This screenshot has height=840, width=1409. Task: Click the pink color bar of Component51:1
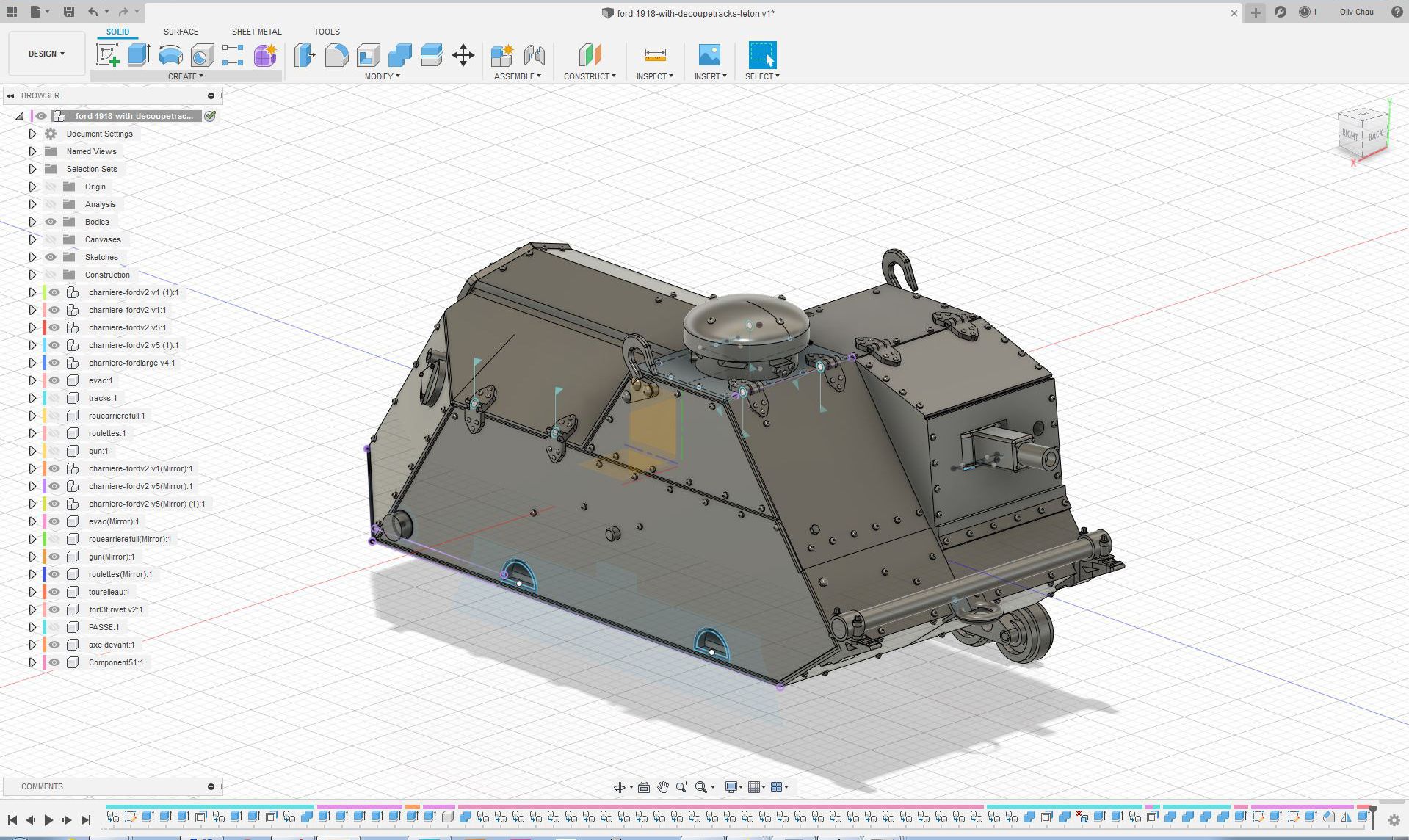click(45, 662)
